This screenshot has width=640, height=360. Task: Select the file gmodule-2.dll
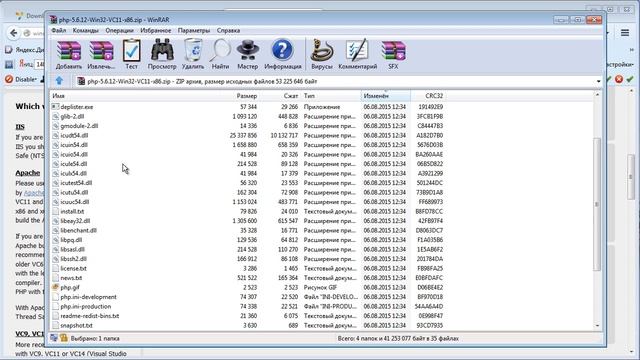pos(79,126)
